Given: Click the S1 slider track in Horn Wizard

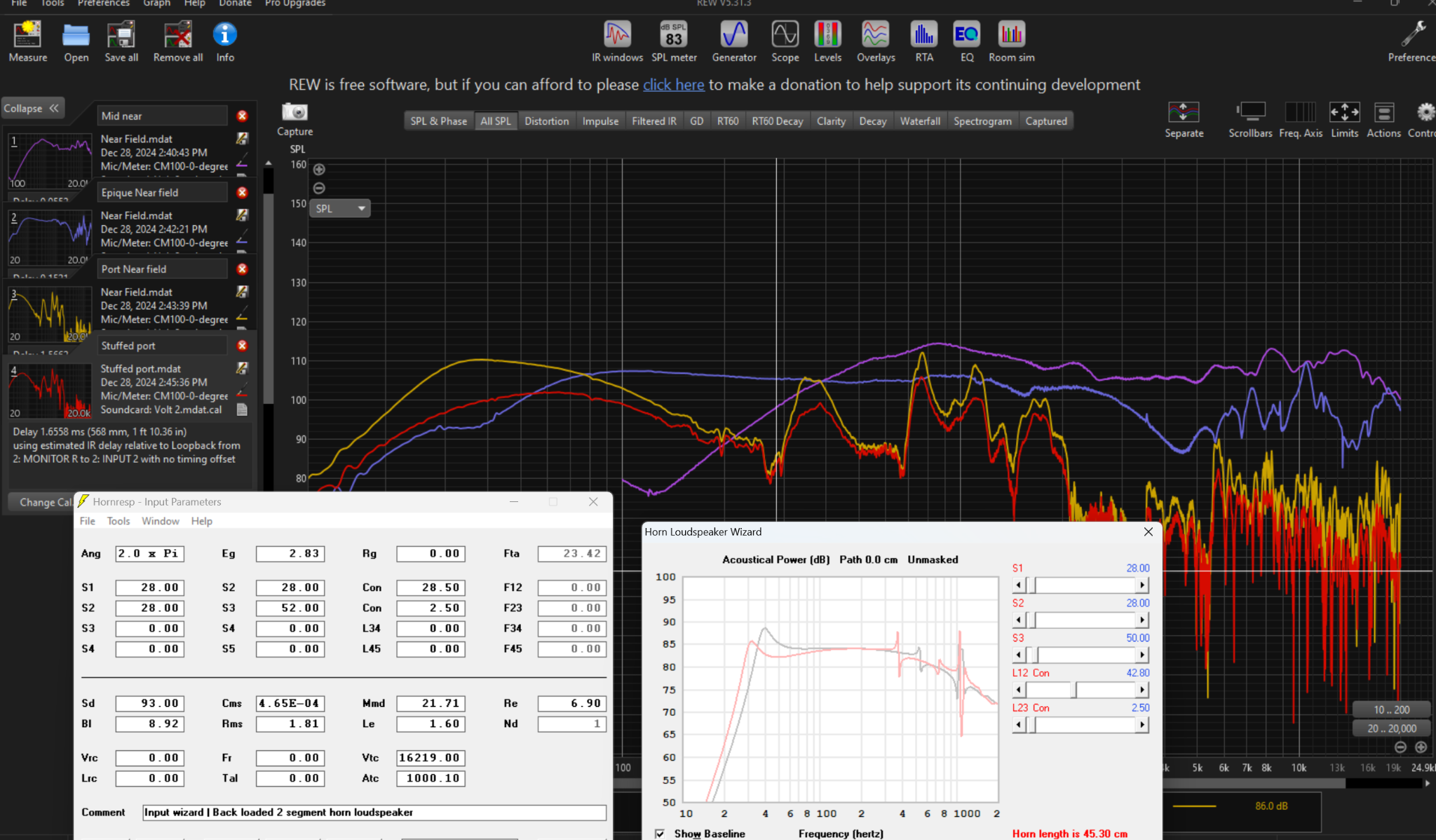Looking at the screenshot, I should click(1081, 585).
